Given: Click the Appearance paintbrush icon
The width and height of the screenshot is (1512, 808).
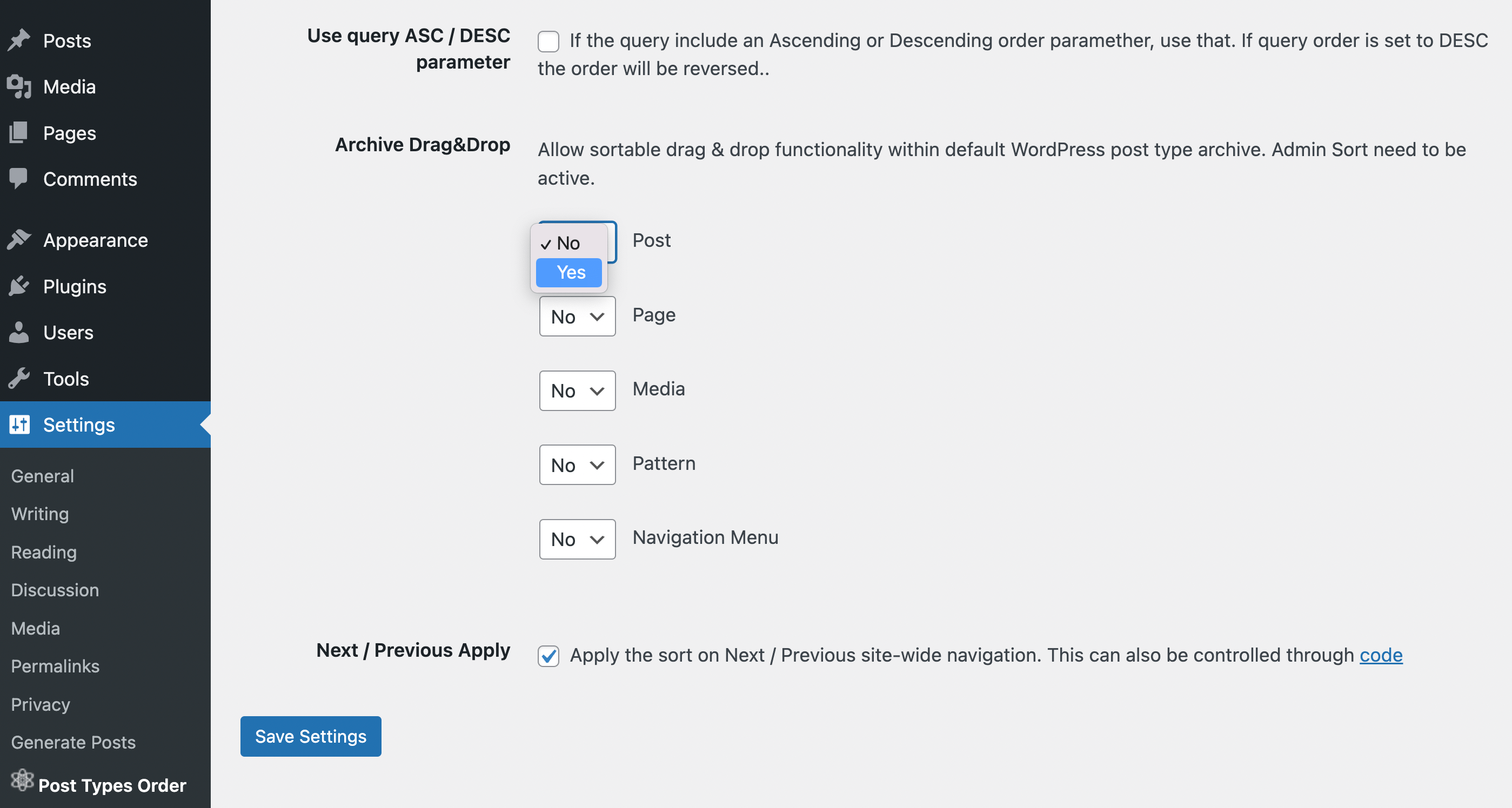Looking at the screenshot, I should coord(19,239).
